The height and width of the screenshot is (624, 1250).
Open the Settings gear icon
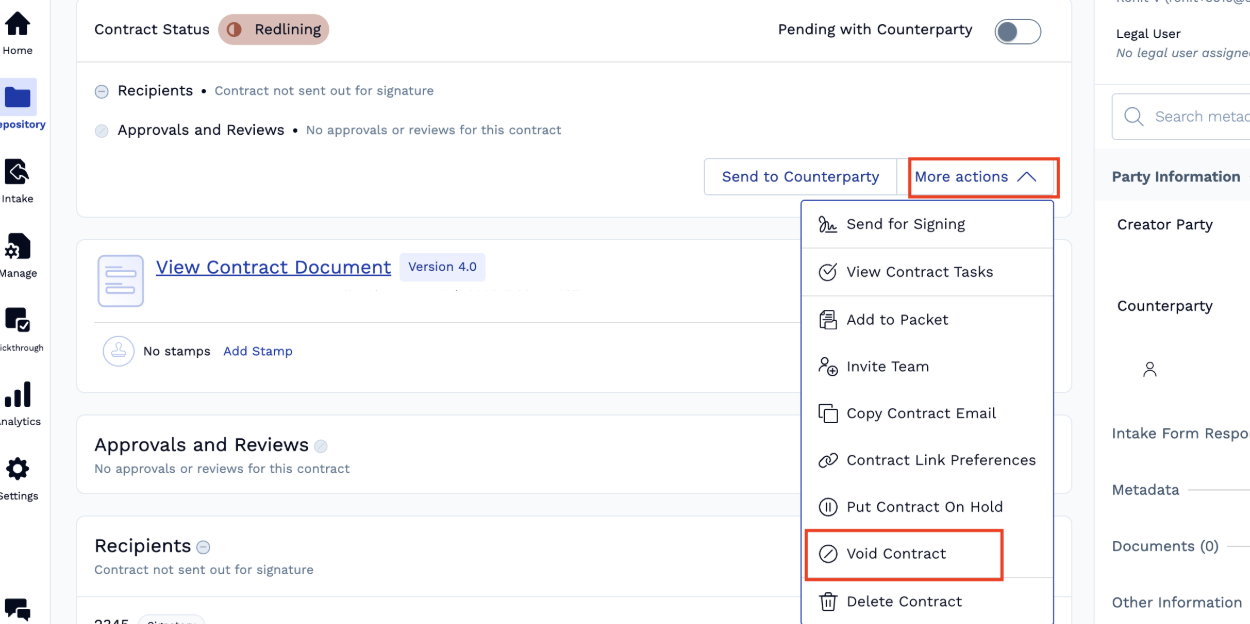pos(18,469)
